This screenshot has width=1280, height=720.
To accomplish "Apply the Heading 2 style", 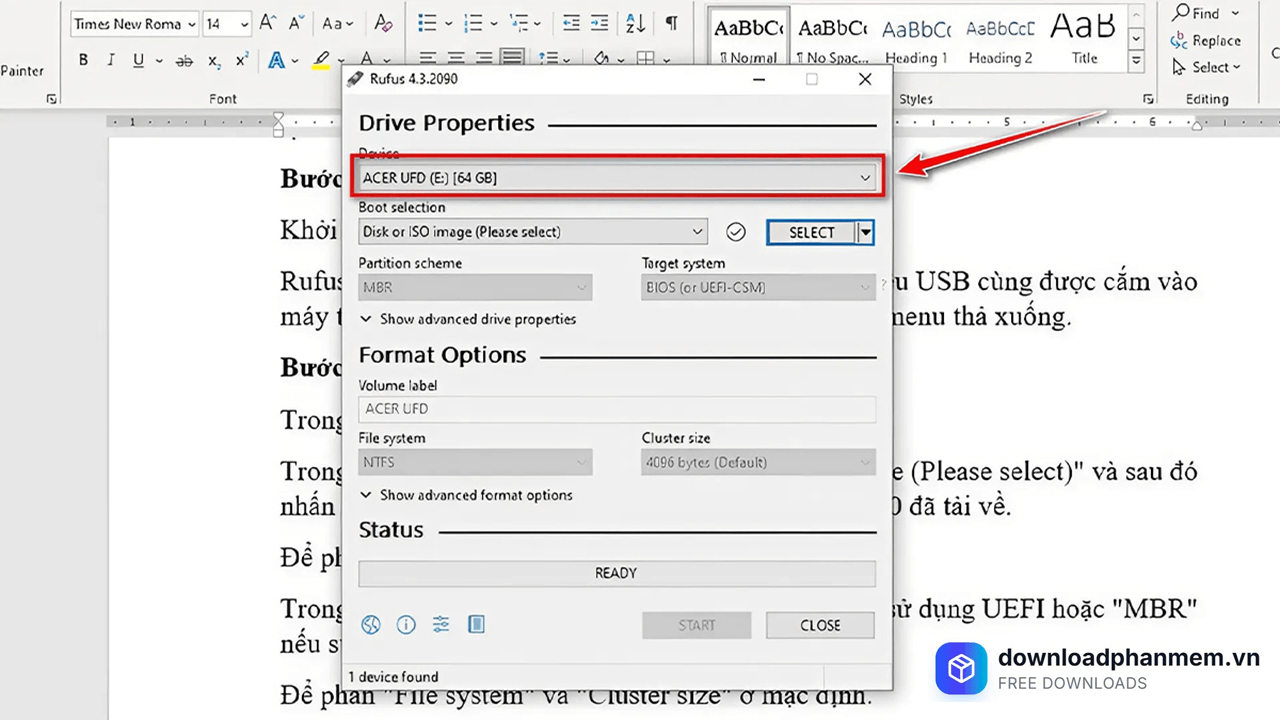I will point(1000,38).
